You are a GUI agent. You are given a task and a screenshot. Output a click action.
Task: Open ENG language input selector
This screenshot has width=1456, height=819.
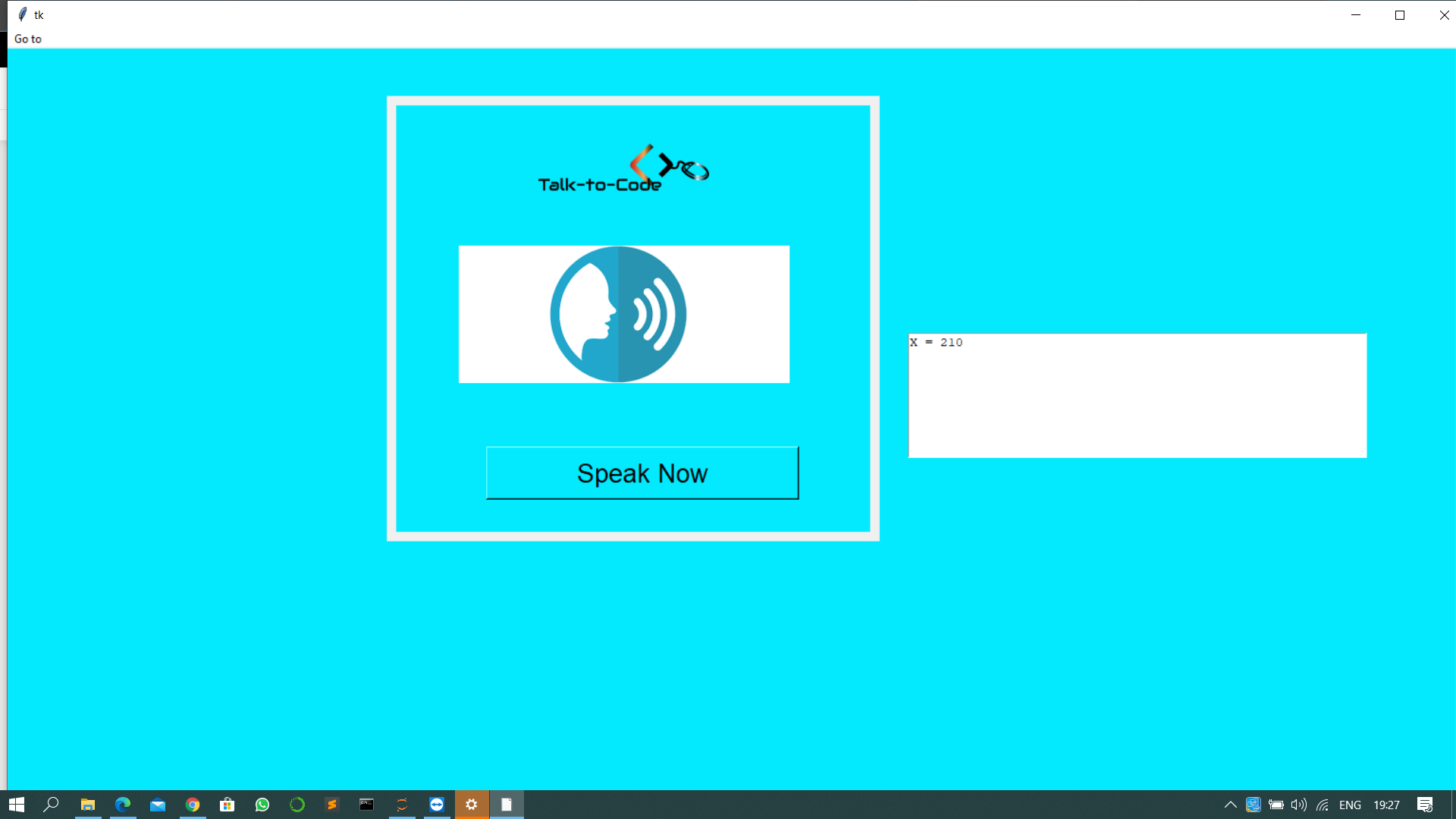1350,805
